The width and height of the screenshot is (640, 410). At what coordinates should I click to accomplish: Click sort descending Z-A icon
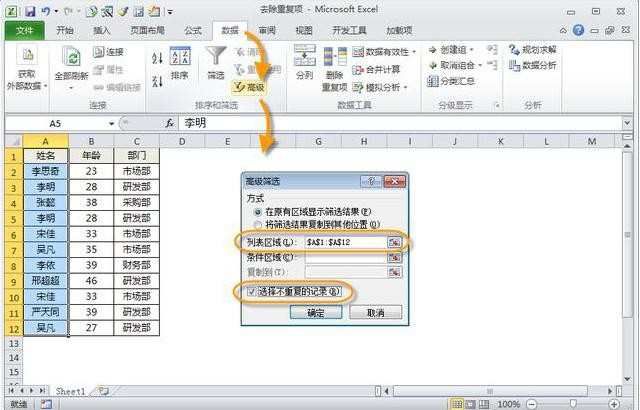[158, 80]
